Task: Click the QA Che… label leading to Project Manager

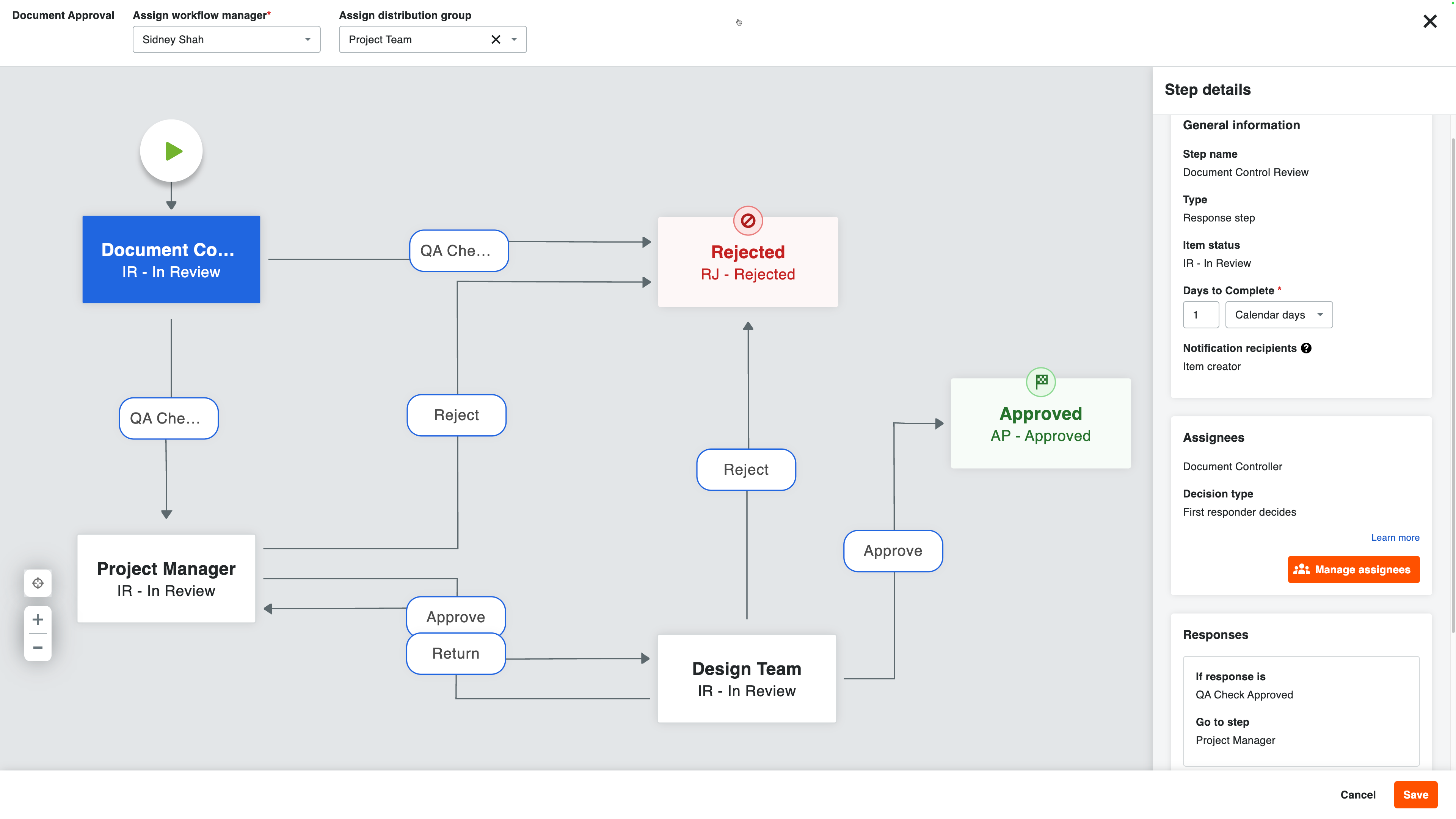Action: click(x=168, y=418)
